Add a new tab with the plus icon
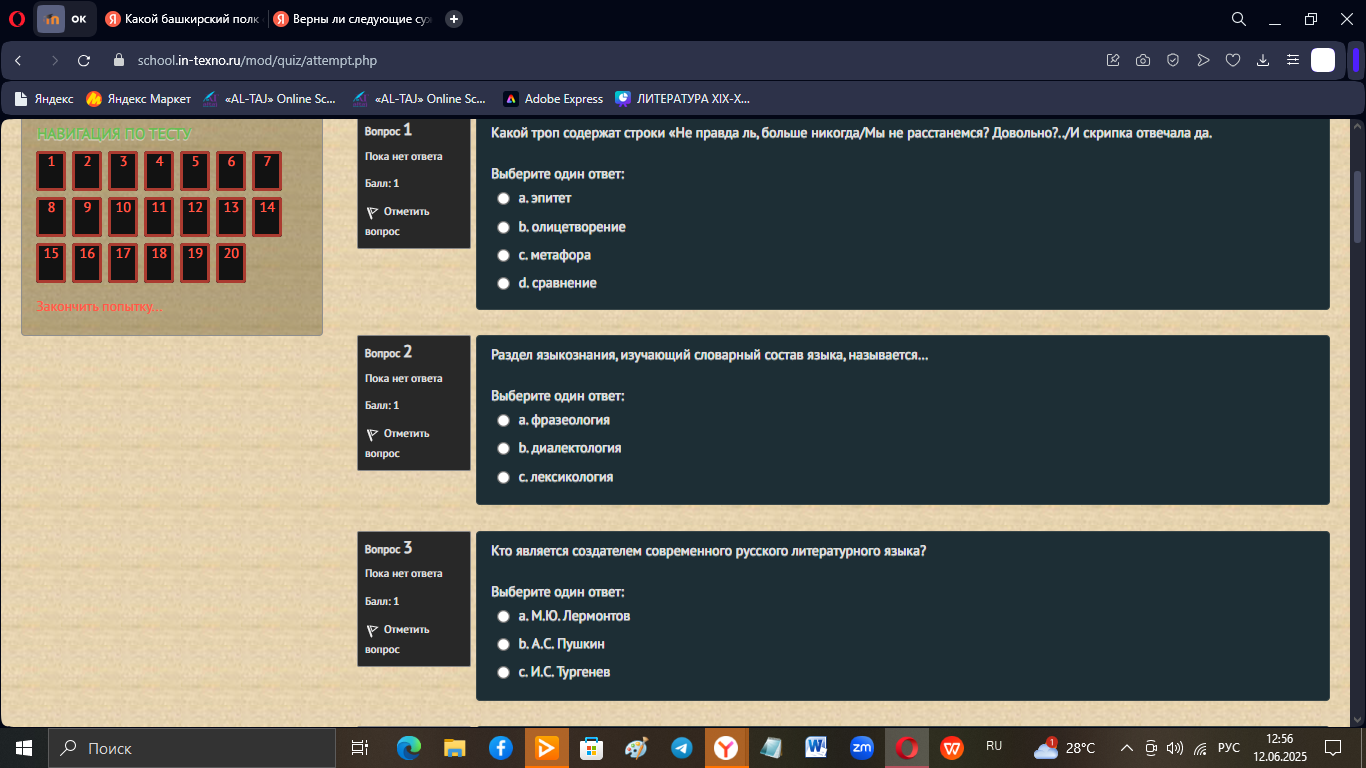The height and width of the screenshot is (768, 1366). pos(454,19)
